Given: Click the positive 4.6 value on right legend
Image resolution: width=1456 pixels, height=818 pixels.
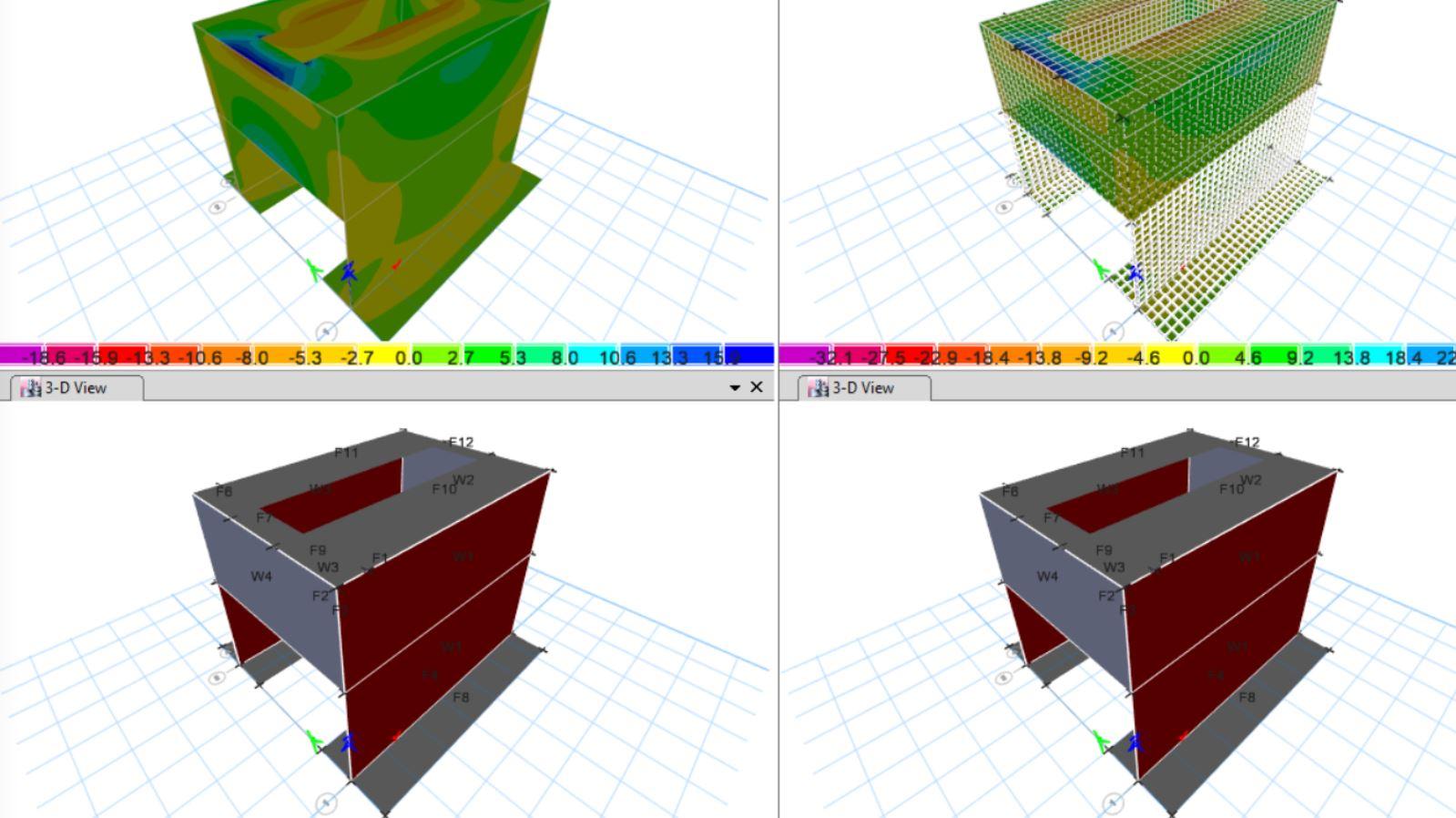Looking at the screenshot, I should [1247, 357].
